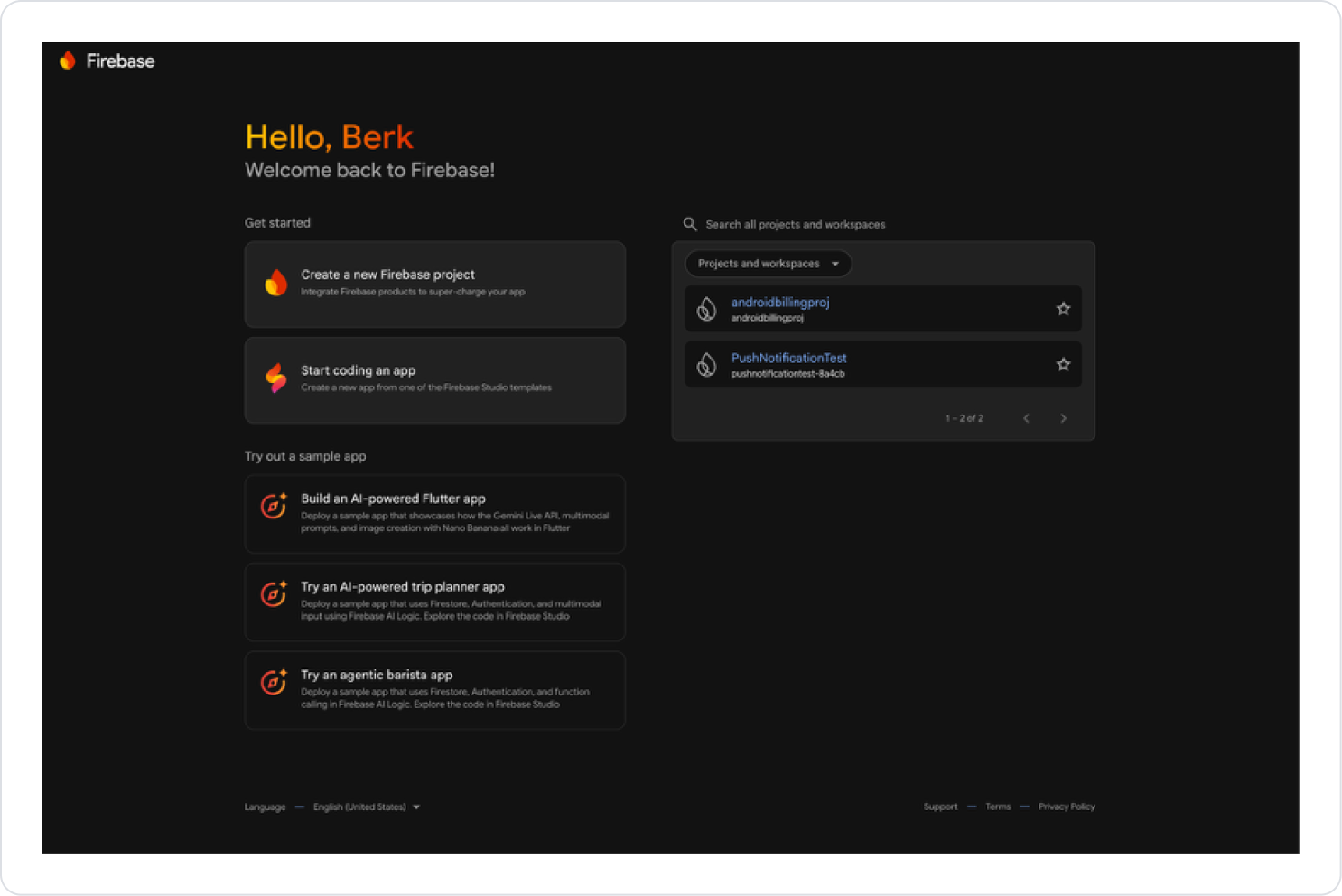Open Try an AI-powered trip planner app
This screenshot has width=1342, height=896.
click(x=434, y=602)
